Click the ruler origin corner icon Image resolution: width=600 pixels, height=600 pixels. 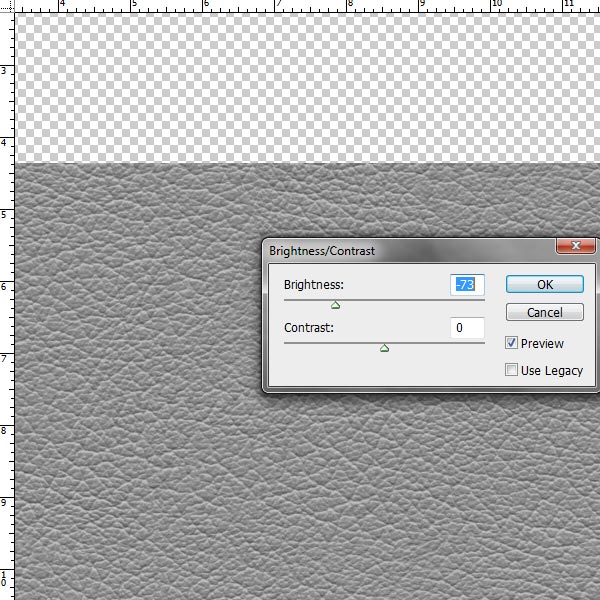[x=7, y=6]
